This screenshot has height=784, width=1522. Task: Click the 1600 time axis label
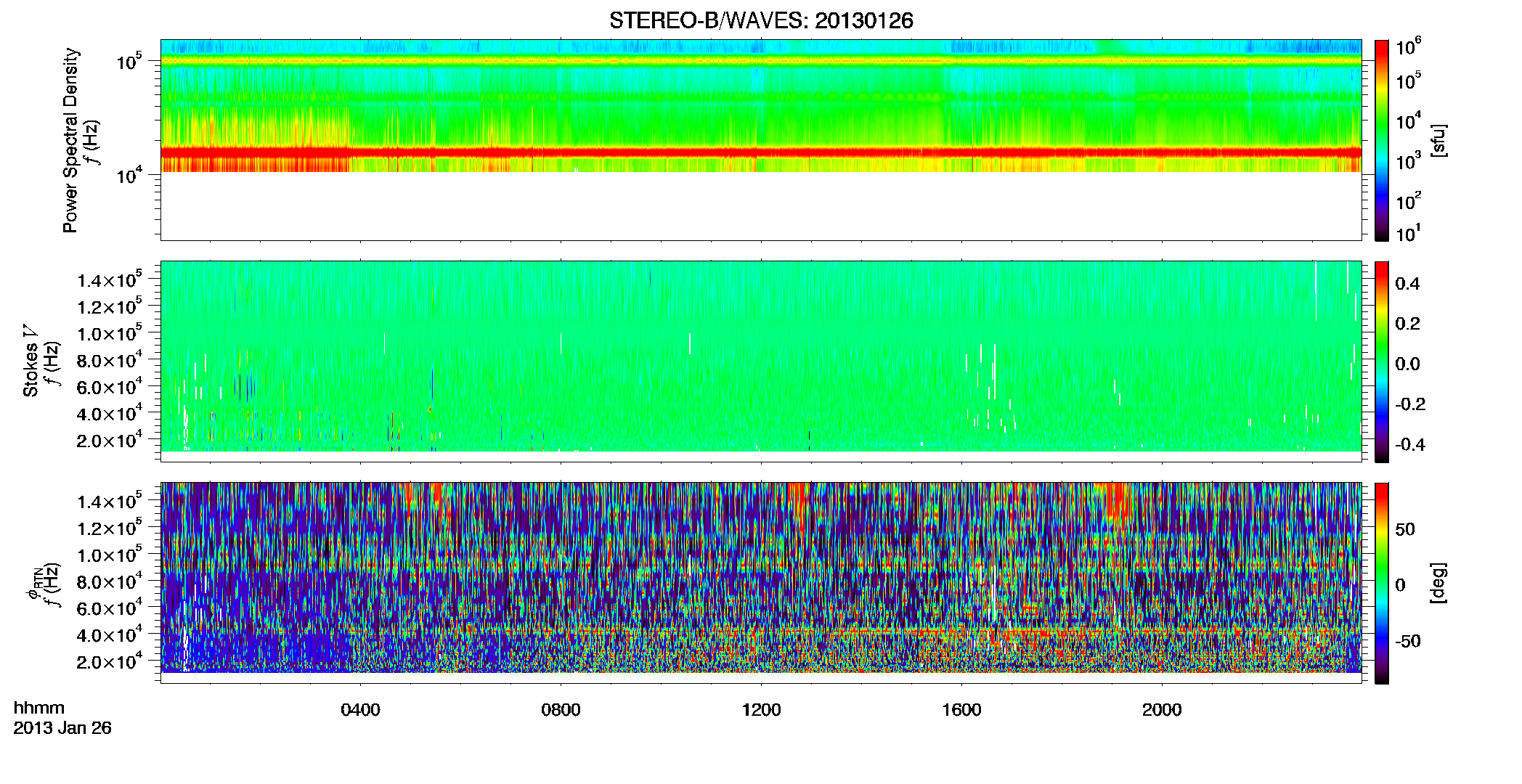pyautogui.click(x=961, y=709)
